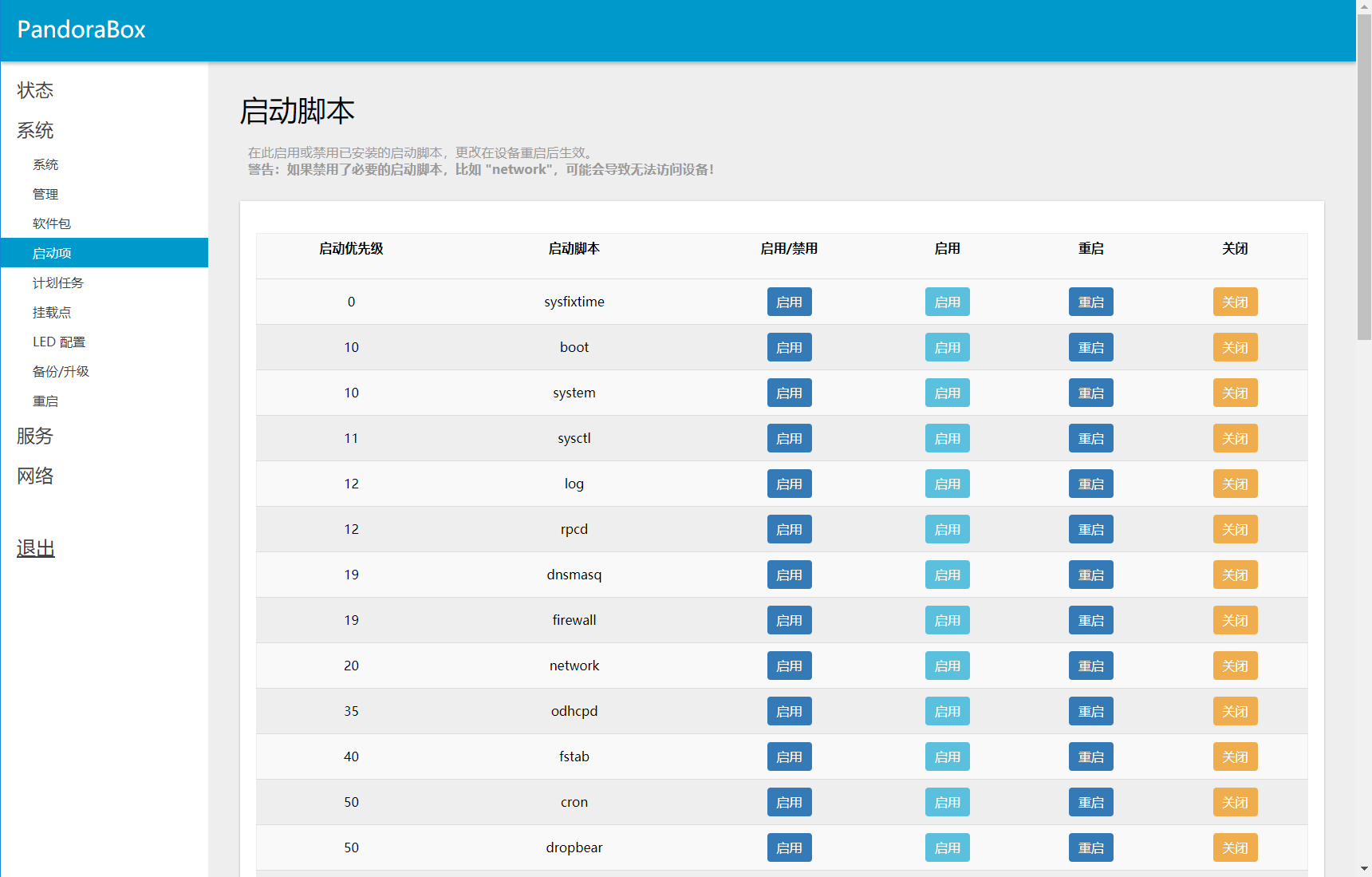
Task: Go to 备份/升级 page
Action: 61,371
